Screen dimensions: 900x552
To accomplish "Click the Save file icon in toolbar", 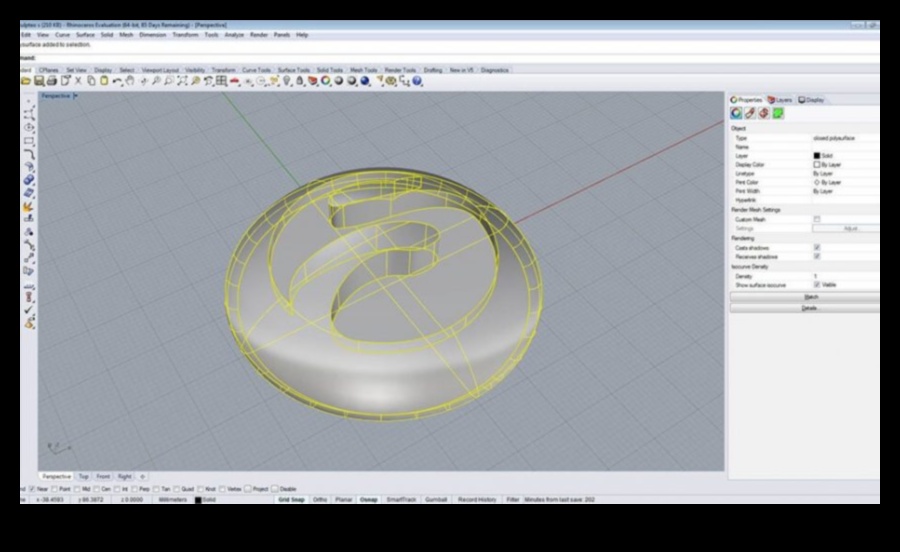I will [x=39, y=81].
